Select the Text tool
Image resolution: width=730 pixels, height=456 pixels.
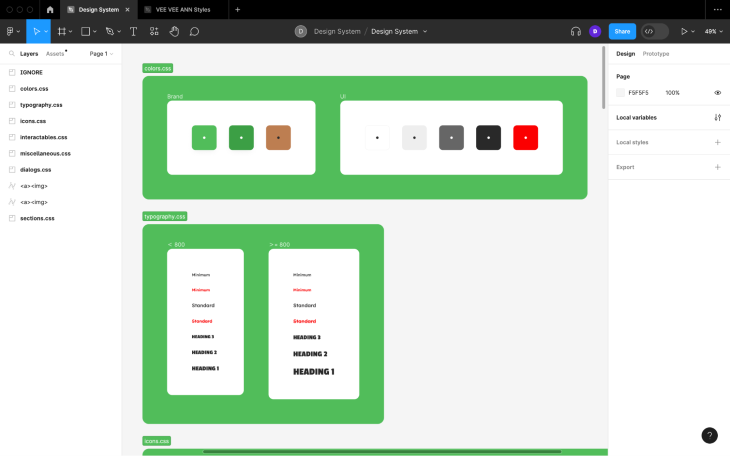pyautogui.click(x=133, y=31)
